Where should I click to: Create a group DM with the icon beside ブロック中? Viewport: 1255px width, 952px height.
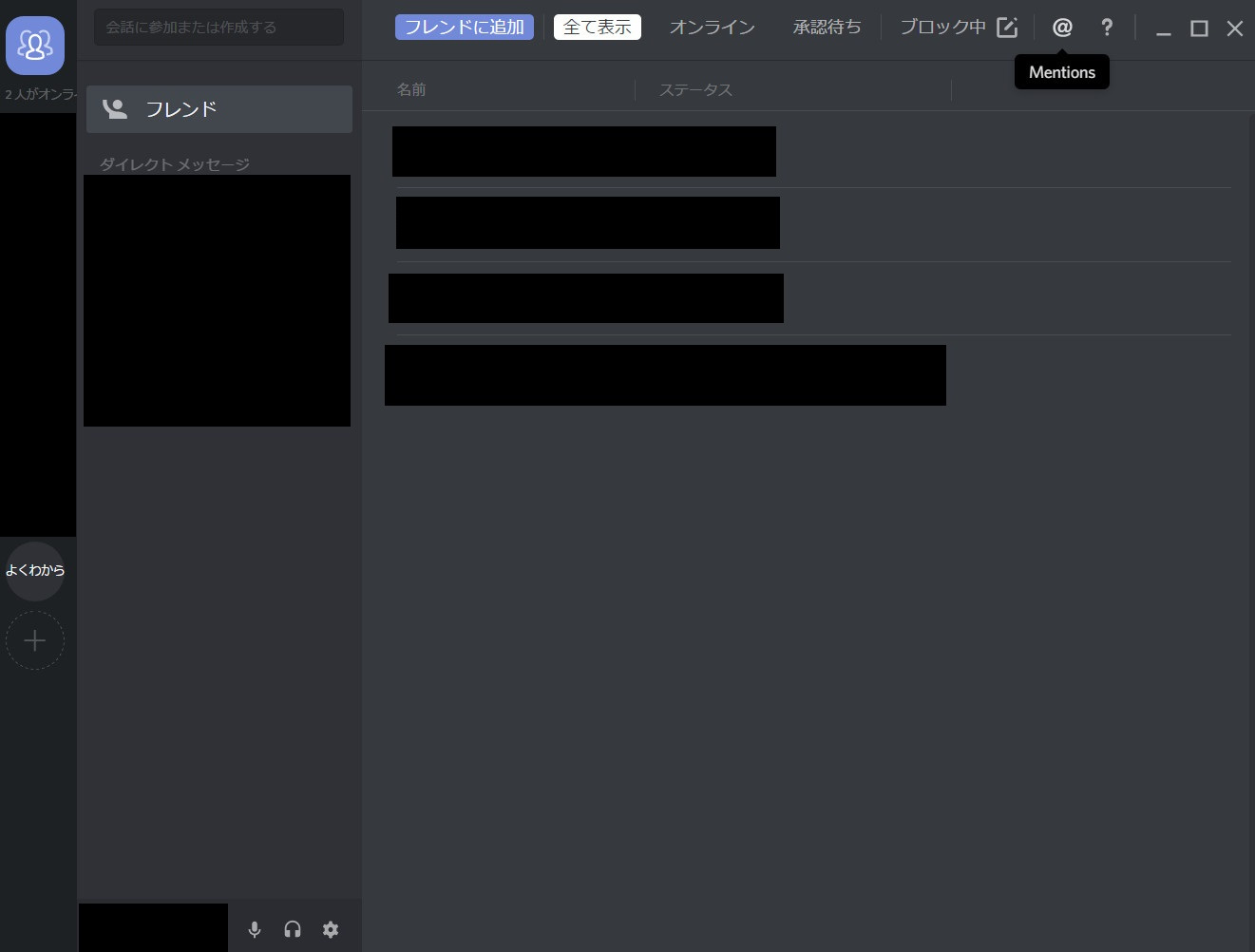coord(1005,27)
